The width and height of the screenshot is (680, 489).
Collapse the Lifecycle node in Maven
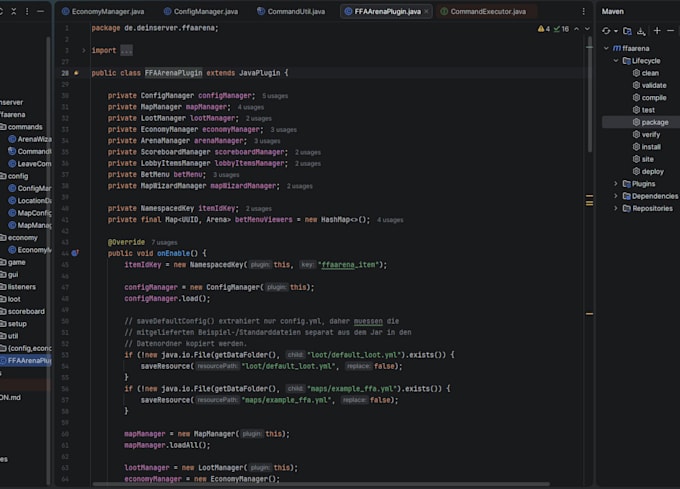[x=615, y=61]
